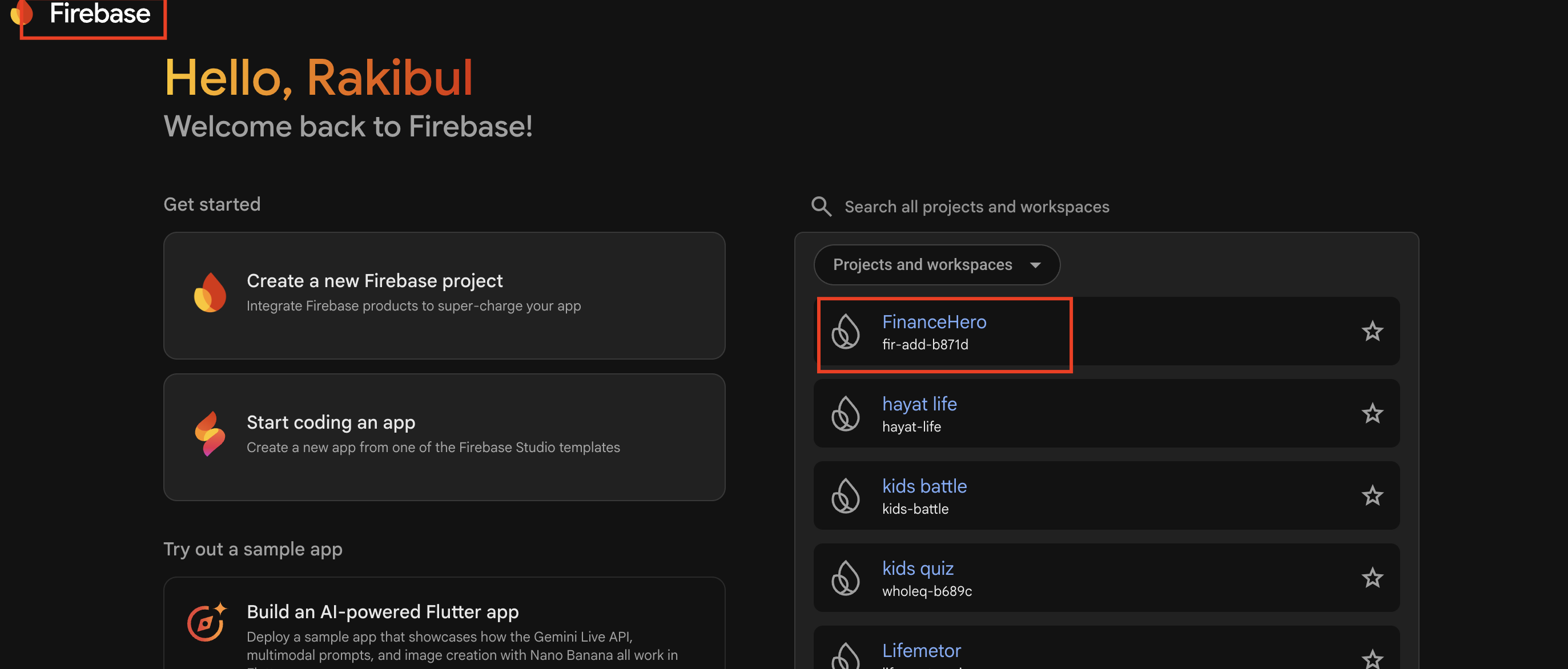
Task: Open the FinanceHero project
Action: tap(934, 322)
